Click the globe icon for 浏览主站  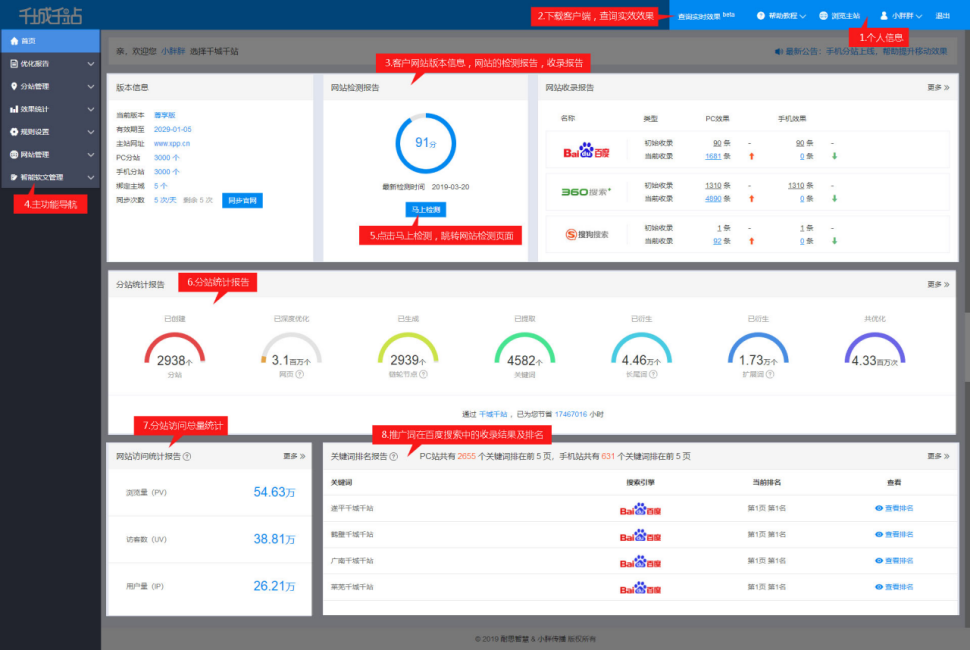(x=823, y=16)
